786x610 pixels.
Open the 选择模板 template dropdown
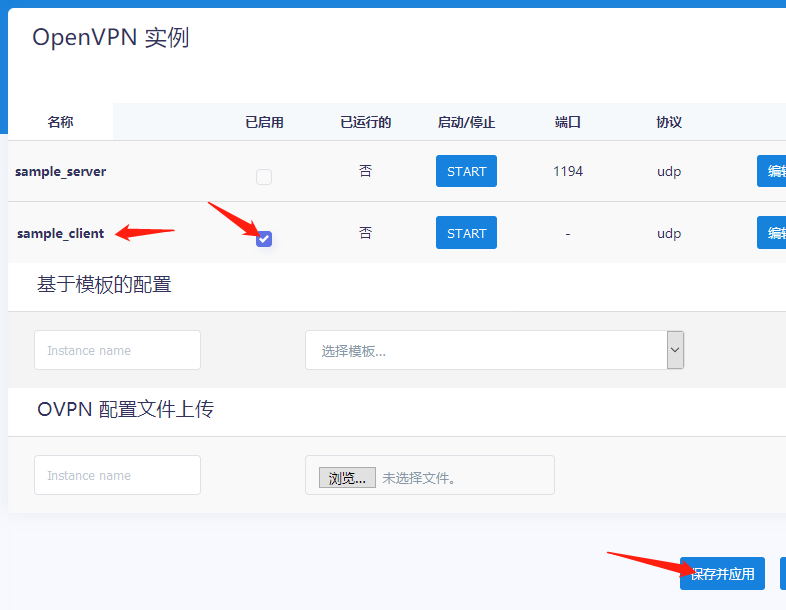click(x=486, y=350)
